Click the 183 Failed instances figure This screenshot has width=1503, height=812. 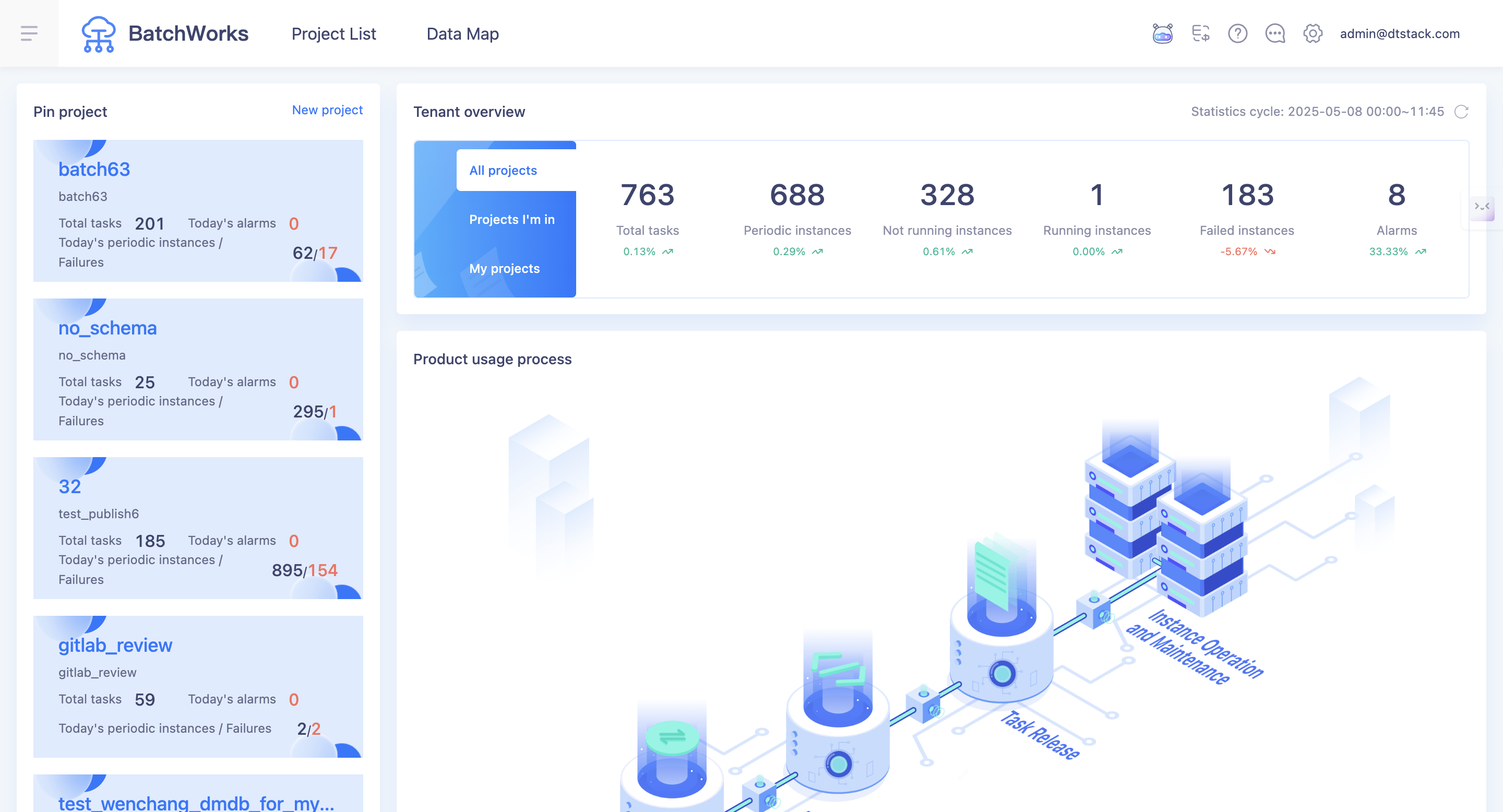(1247, 194)
